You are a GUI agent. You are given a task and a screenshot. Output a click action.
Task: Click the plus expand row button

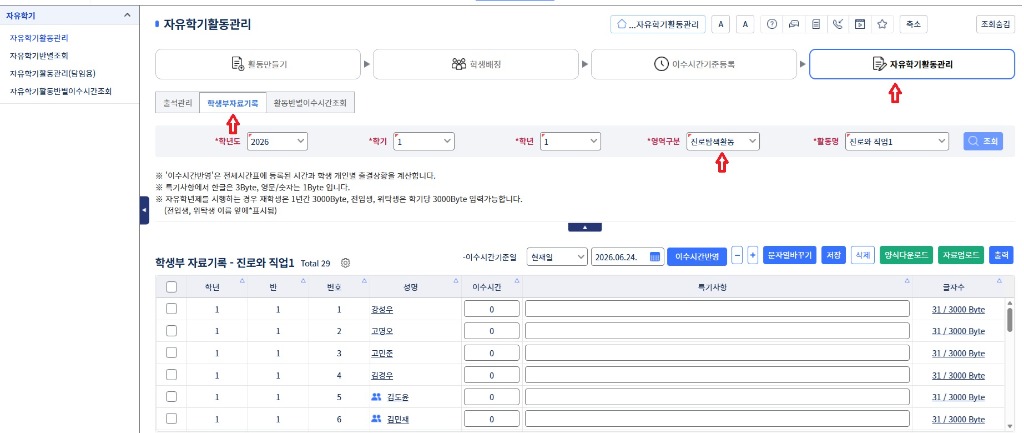point(752,256)
